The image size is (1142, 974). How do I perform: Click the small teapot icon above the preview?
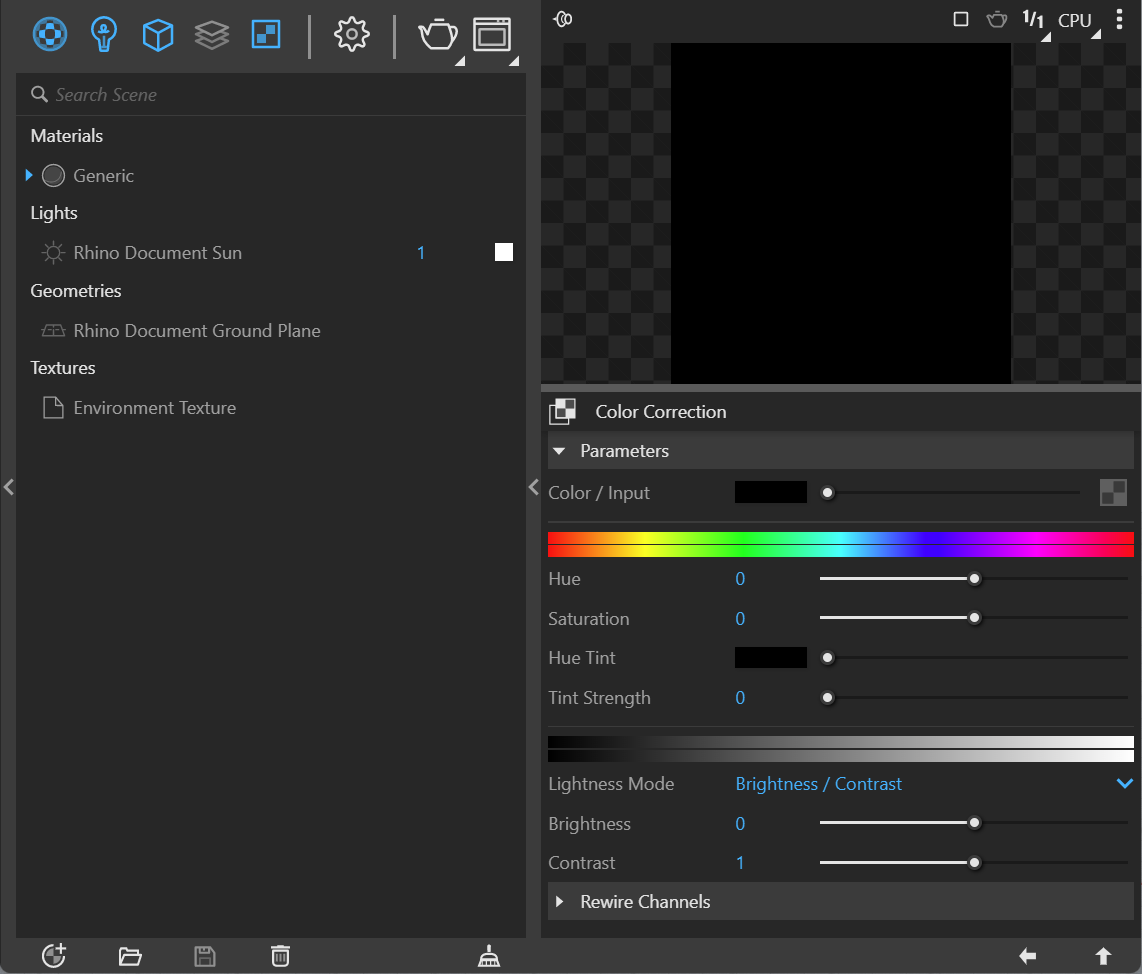click(996, 19)
